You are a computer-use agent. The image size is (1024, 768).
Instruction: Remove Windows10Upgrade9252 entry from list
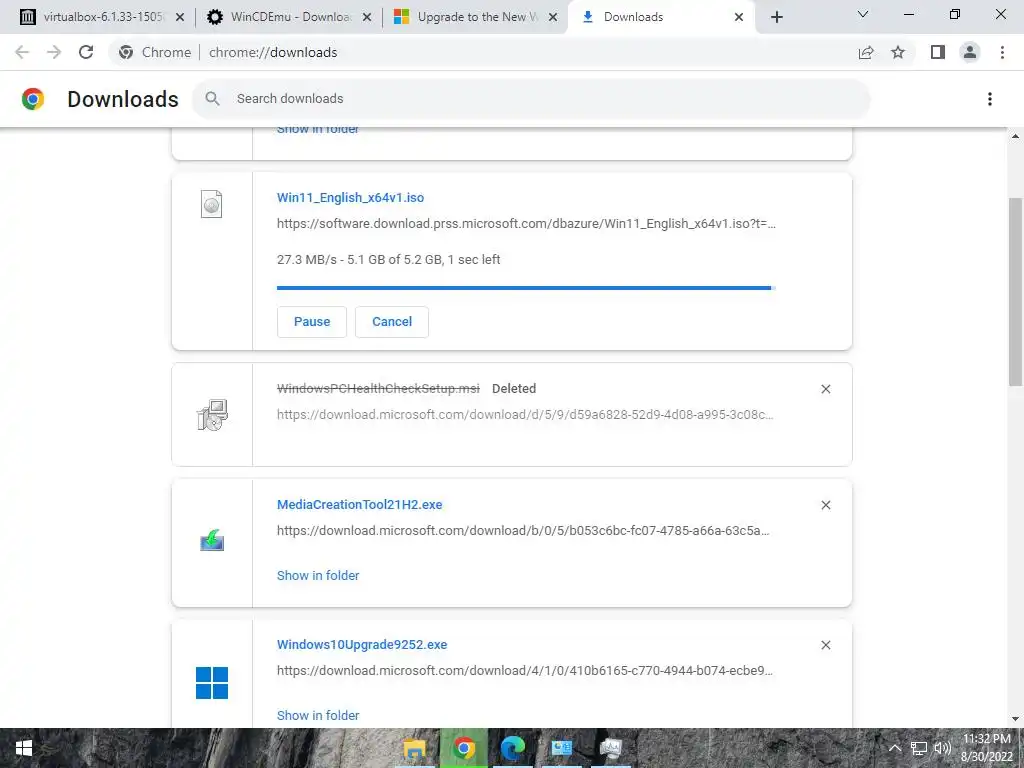825,645
